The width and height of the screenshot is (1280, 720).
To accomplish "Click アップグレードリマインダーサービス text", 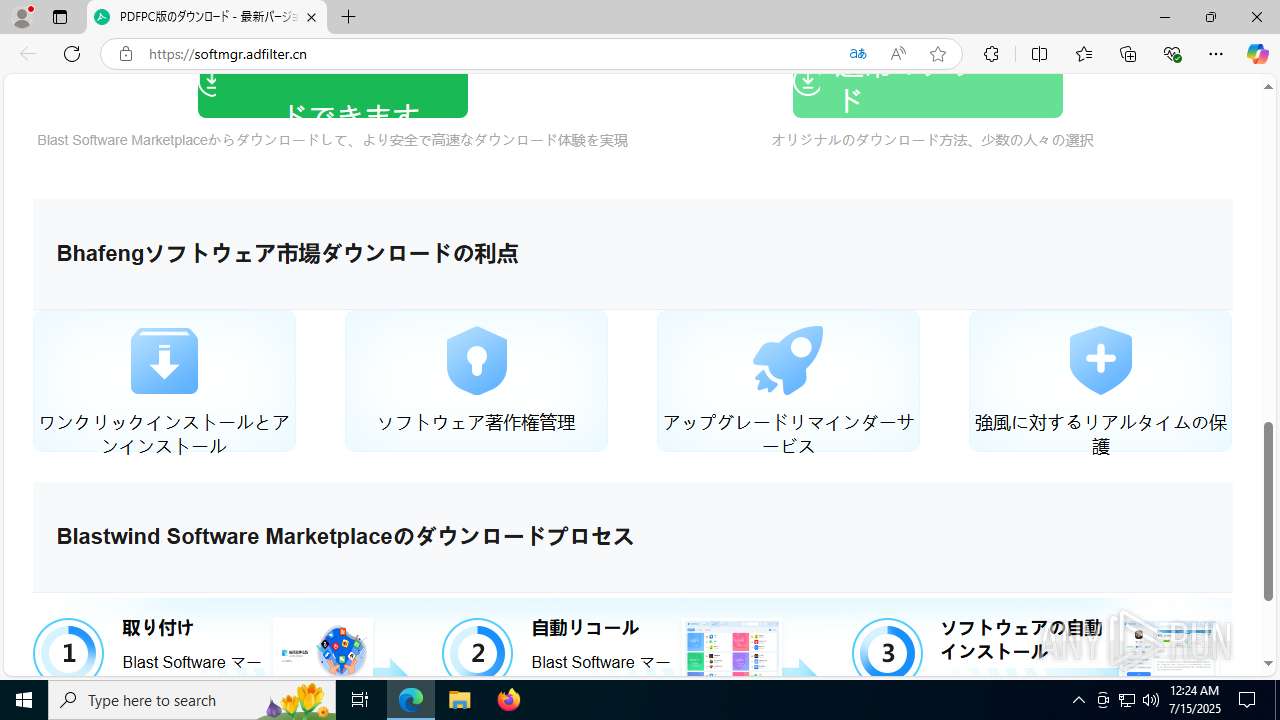I will (788, 434).
